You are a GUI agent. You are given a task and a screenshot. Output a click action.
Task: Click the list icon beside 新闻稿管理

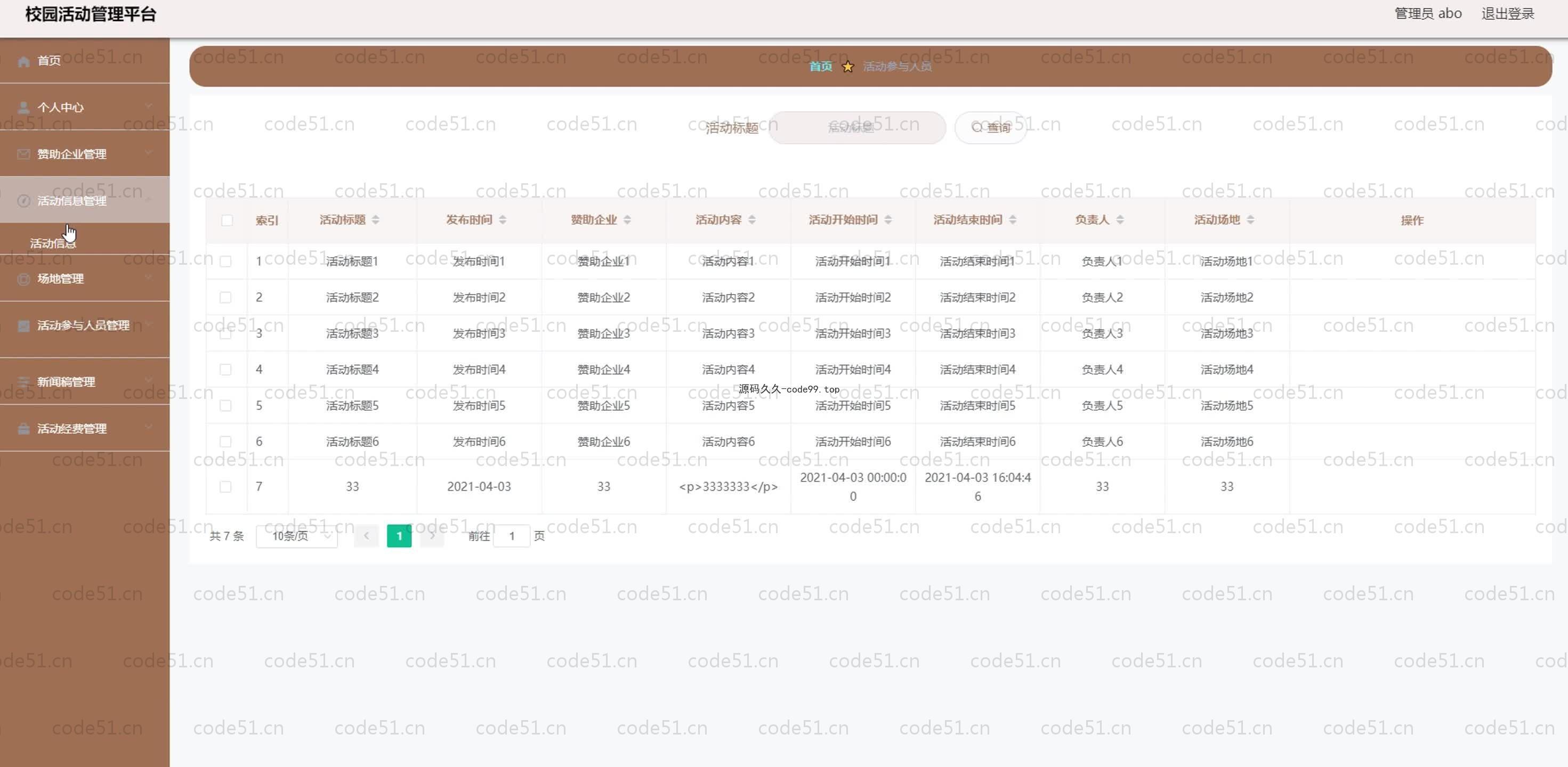pos(24,382)
